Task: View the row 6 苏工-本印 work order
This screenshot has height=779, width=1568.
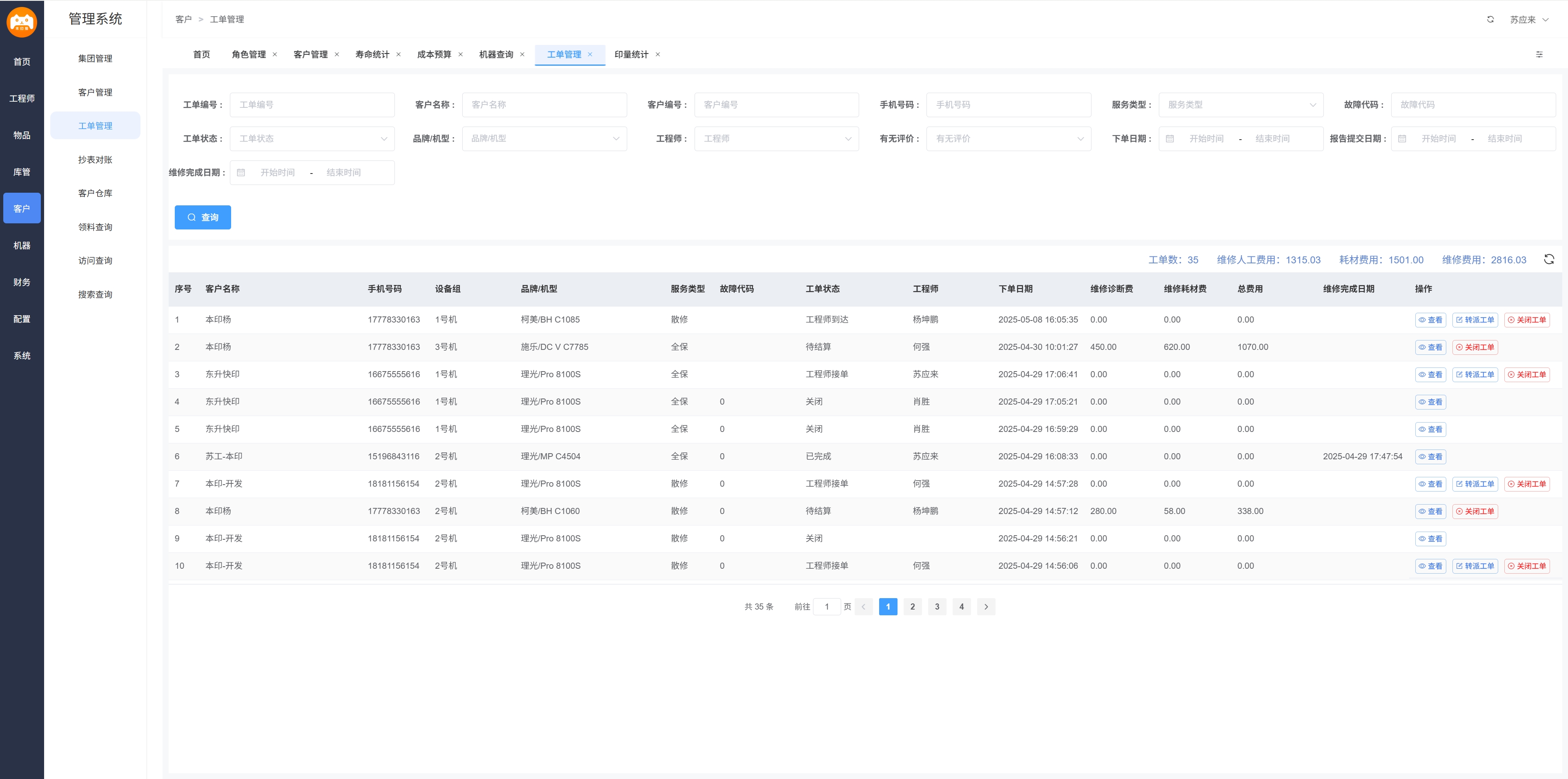Action: (x=1430, y=457)
